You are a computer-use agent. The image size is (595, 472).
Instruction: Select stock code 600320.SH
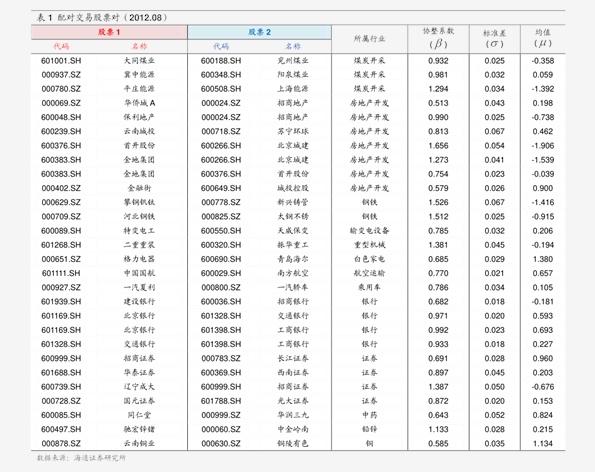pos(221,245)
